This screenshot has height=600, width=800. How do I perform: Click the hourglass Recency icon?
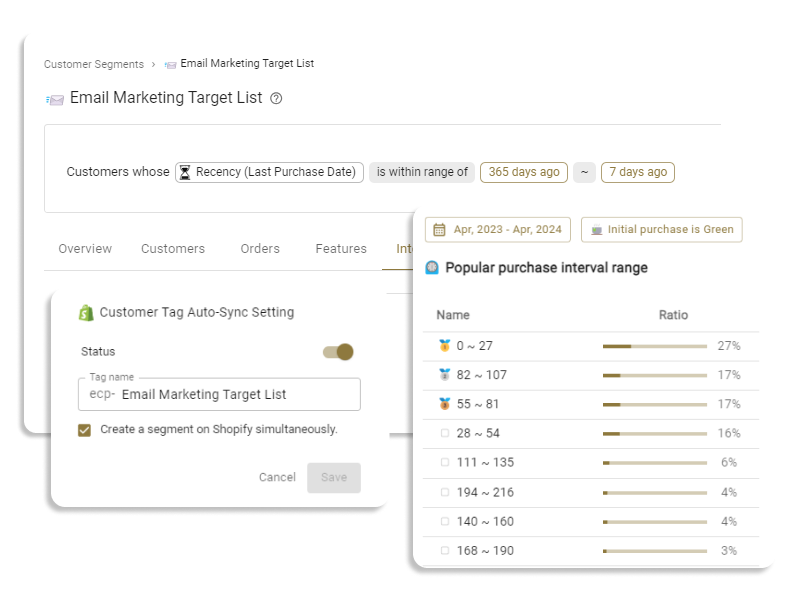click(185, 172)
